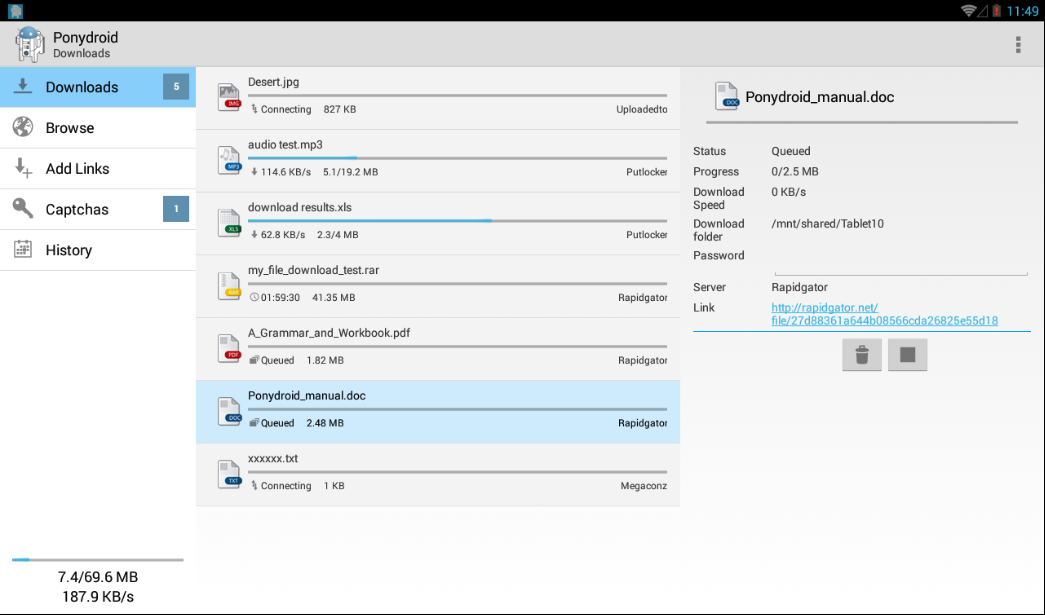
Task: Select the Ponydroid_manual.doc download row
Action: [437, 411]
